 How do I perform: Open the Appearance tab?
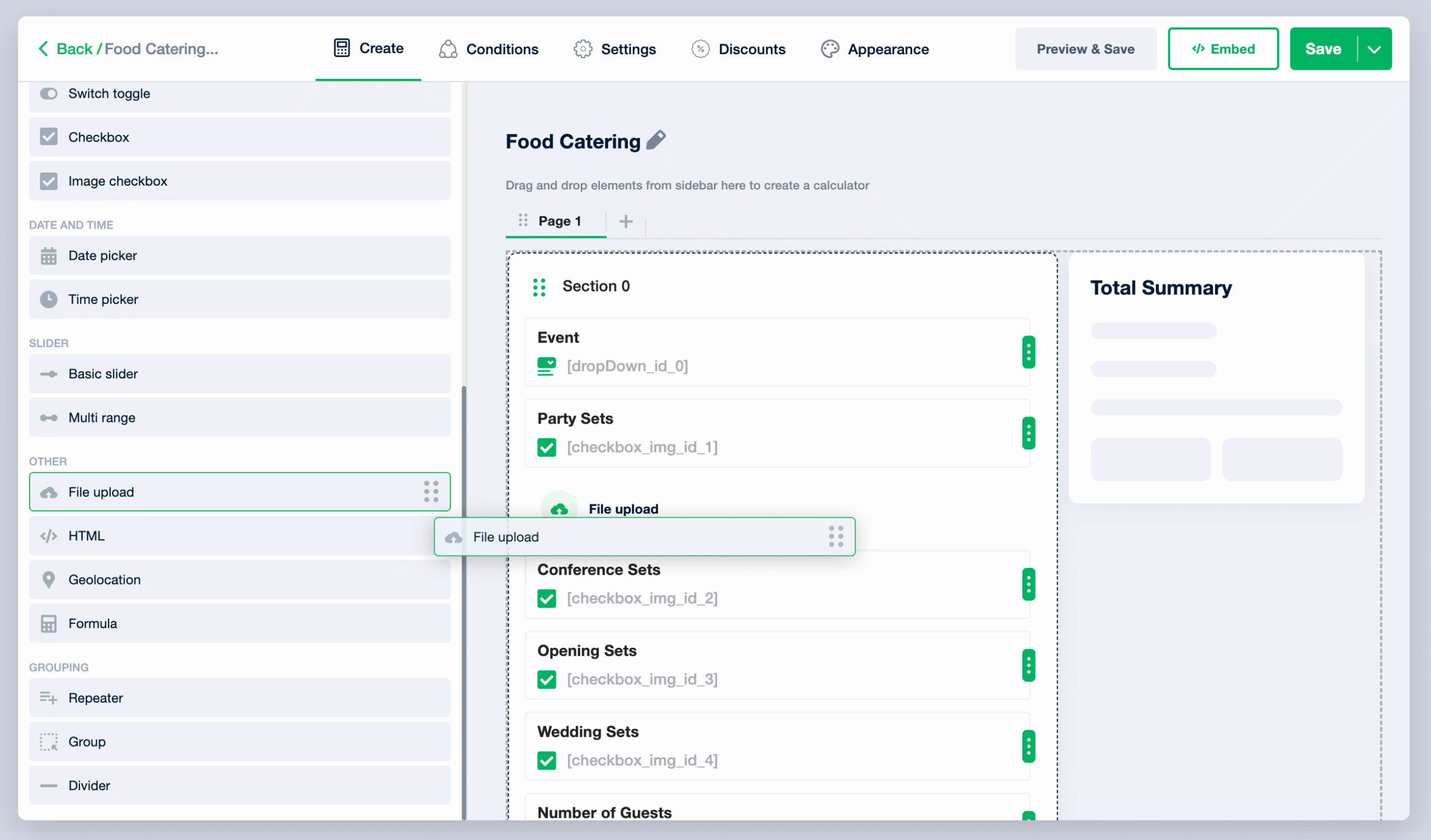(x=874, y=49)
